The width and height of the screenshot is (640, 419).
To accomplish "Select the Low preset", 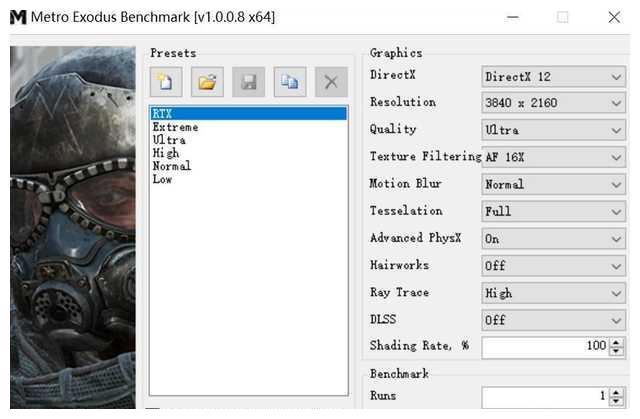I will coord(249,179).
